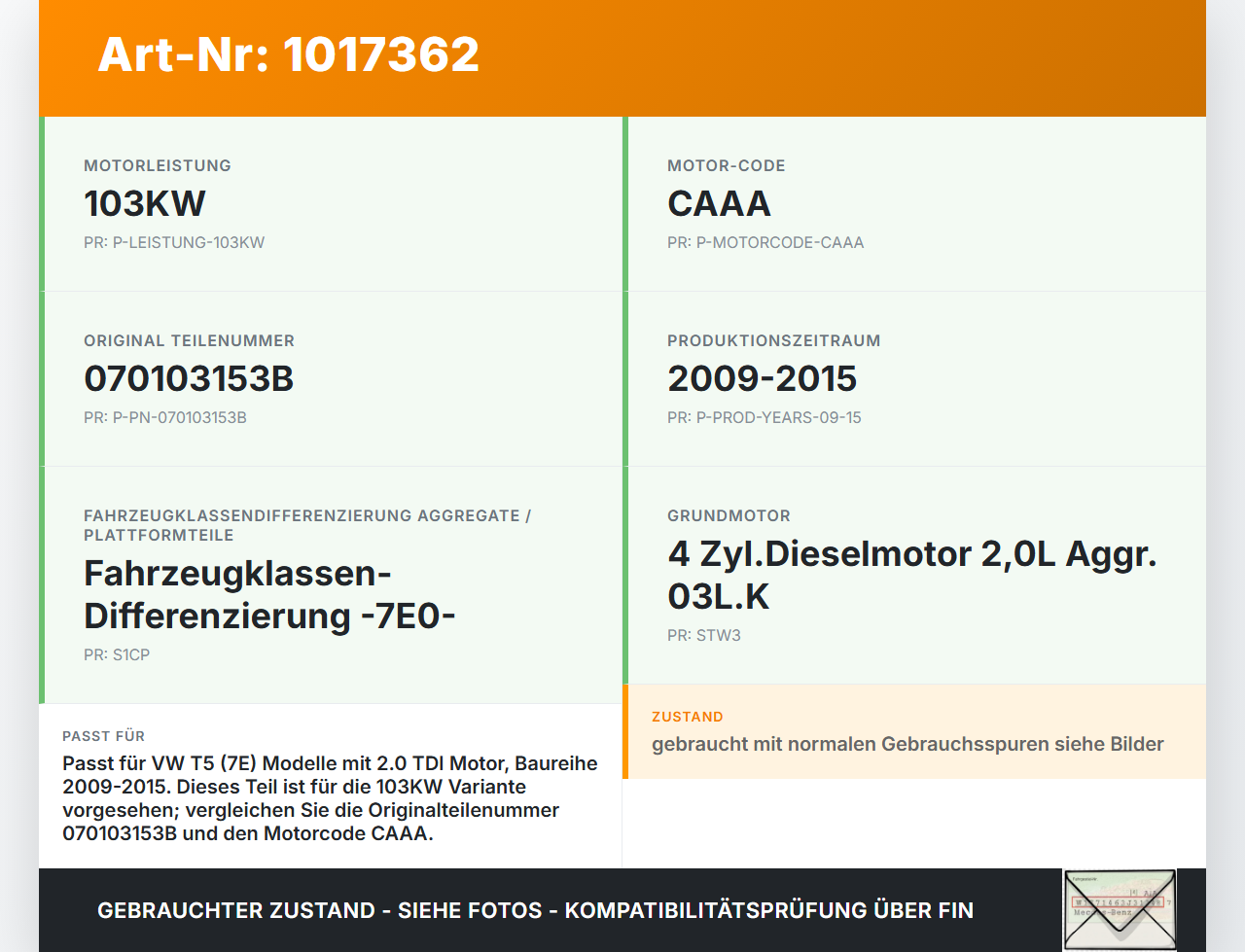
Task: Click the PR: P-LEISTUNG-103KW code
Action: pyautogui.click(x=174, y=242)
